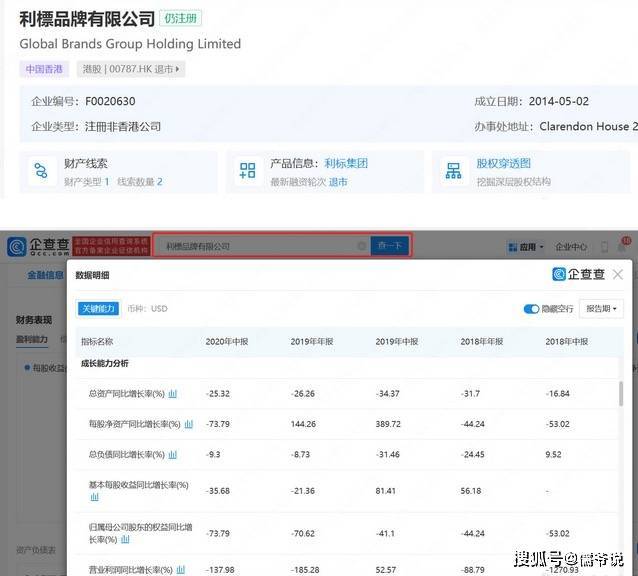638x576 pixels.
Task: Toggle the 隐藏空行 switch
Action: coord(531,309)
